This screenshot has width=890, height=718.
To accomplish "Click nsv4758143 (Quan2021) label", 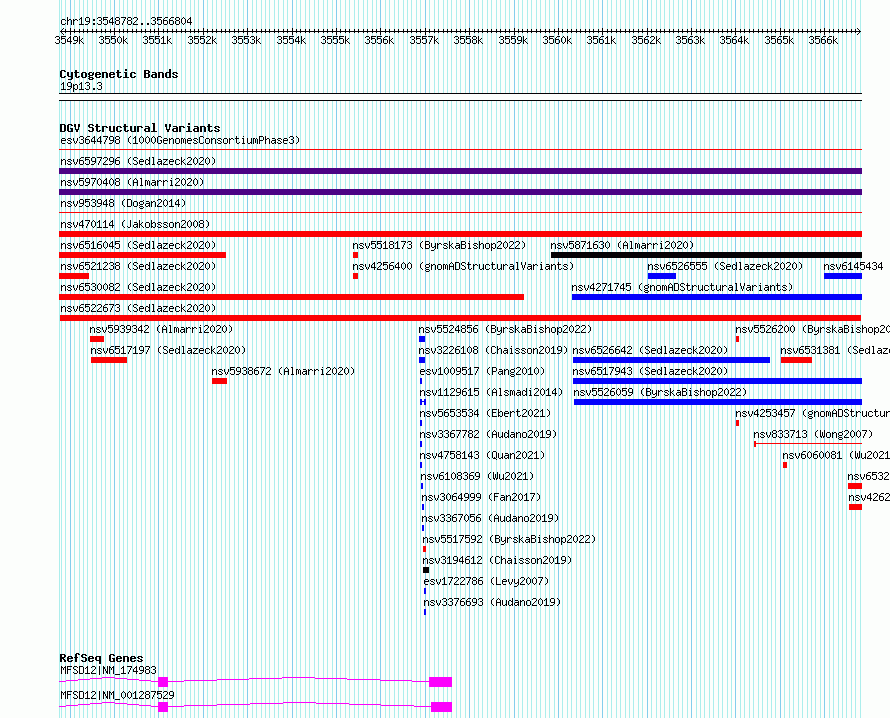I will [482, 455].
